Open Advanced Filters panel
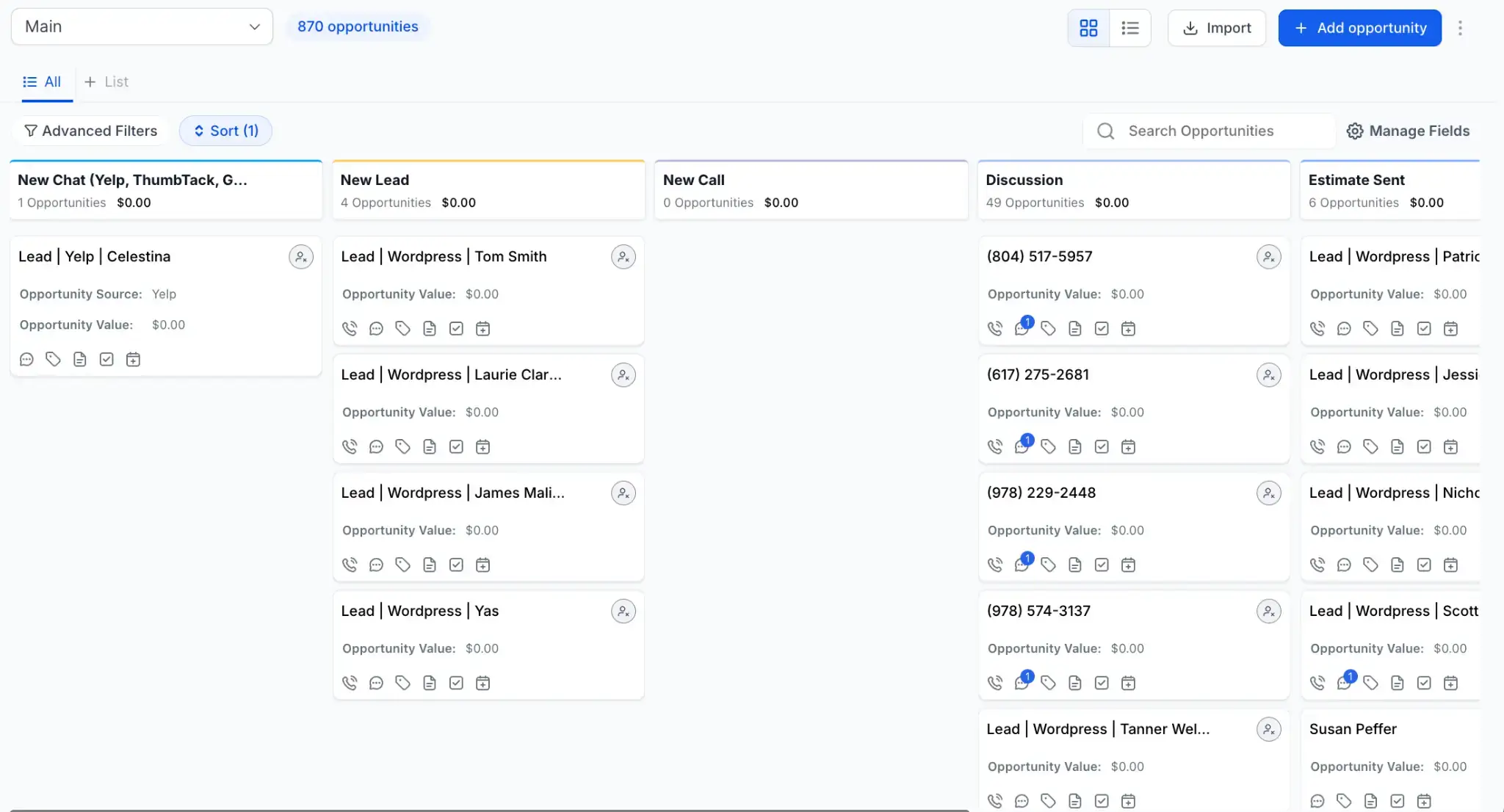 coord(90,131)
